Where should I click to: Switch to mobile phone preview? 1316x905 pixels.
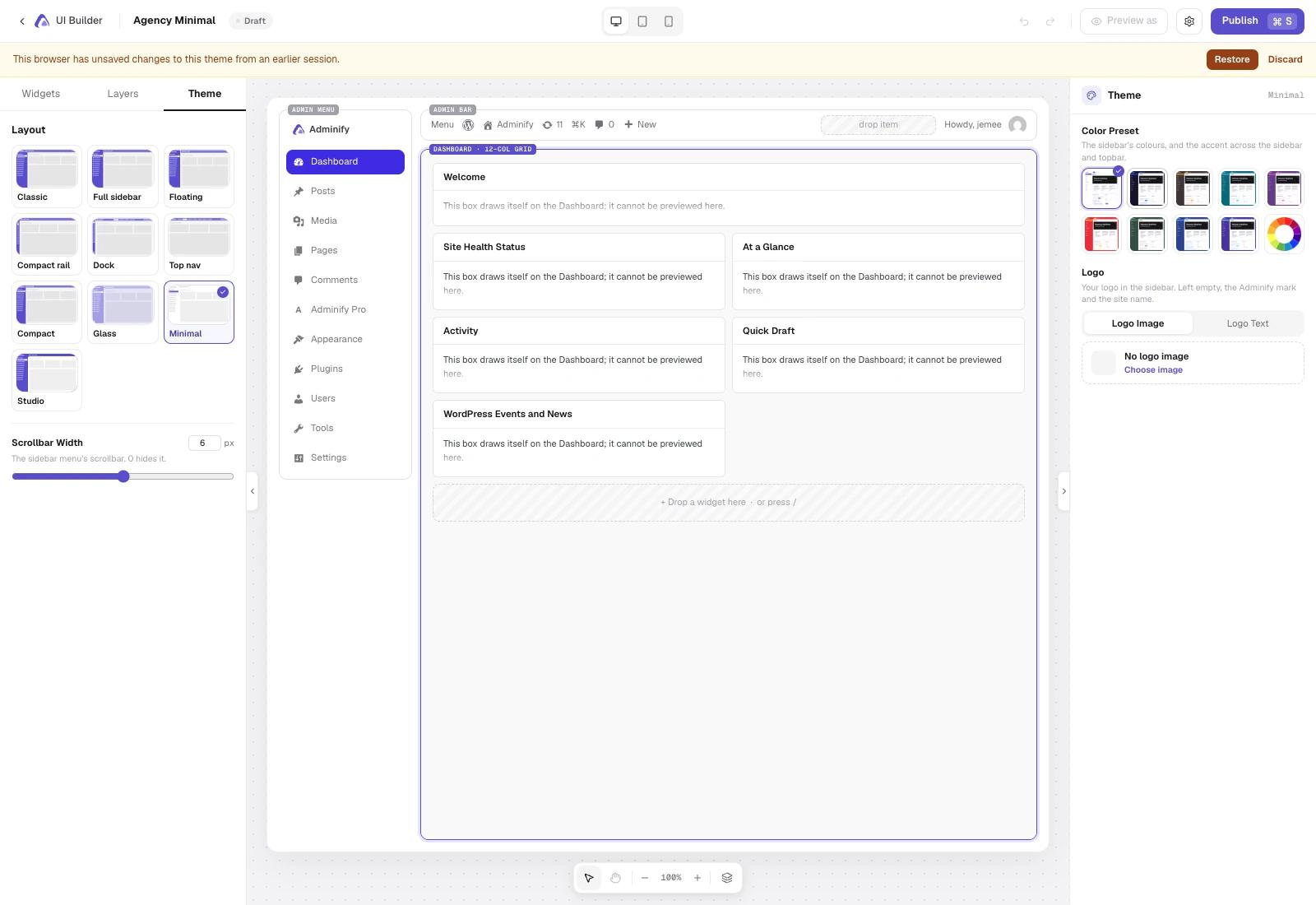tap(669, 21)
